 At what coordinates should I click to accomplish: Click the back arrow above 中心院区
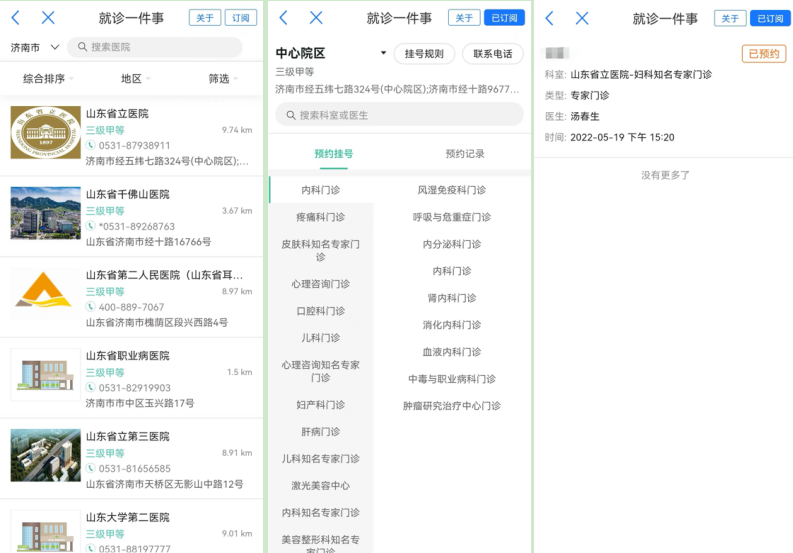click(x=283, y=18)
